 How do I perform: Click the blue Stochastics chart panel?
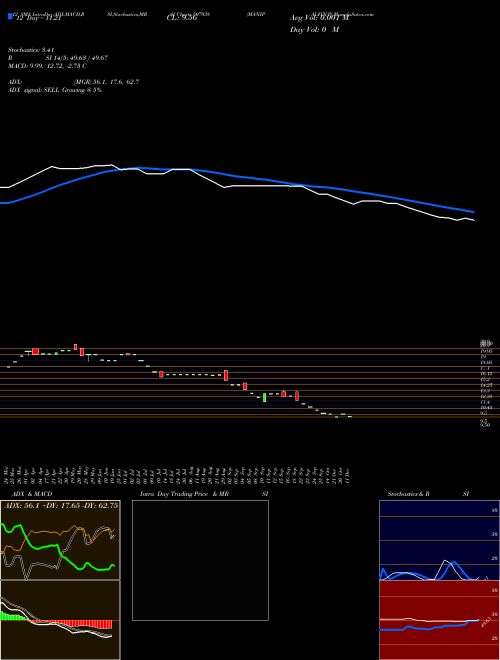pos(439,540)
